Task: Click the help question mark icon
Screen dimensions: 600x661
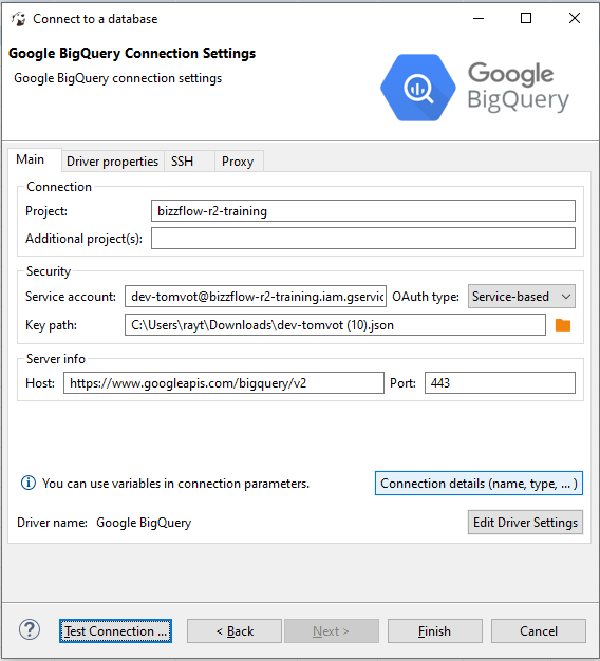Action: 29,630
